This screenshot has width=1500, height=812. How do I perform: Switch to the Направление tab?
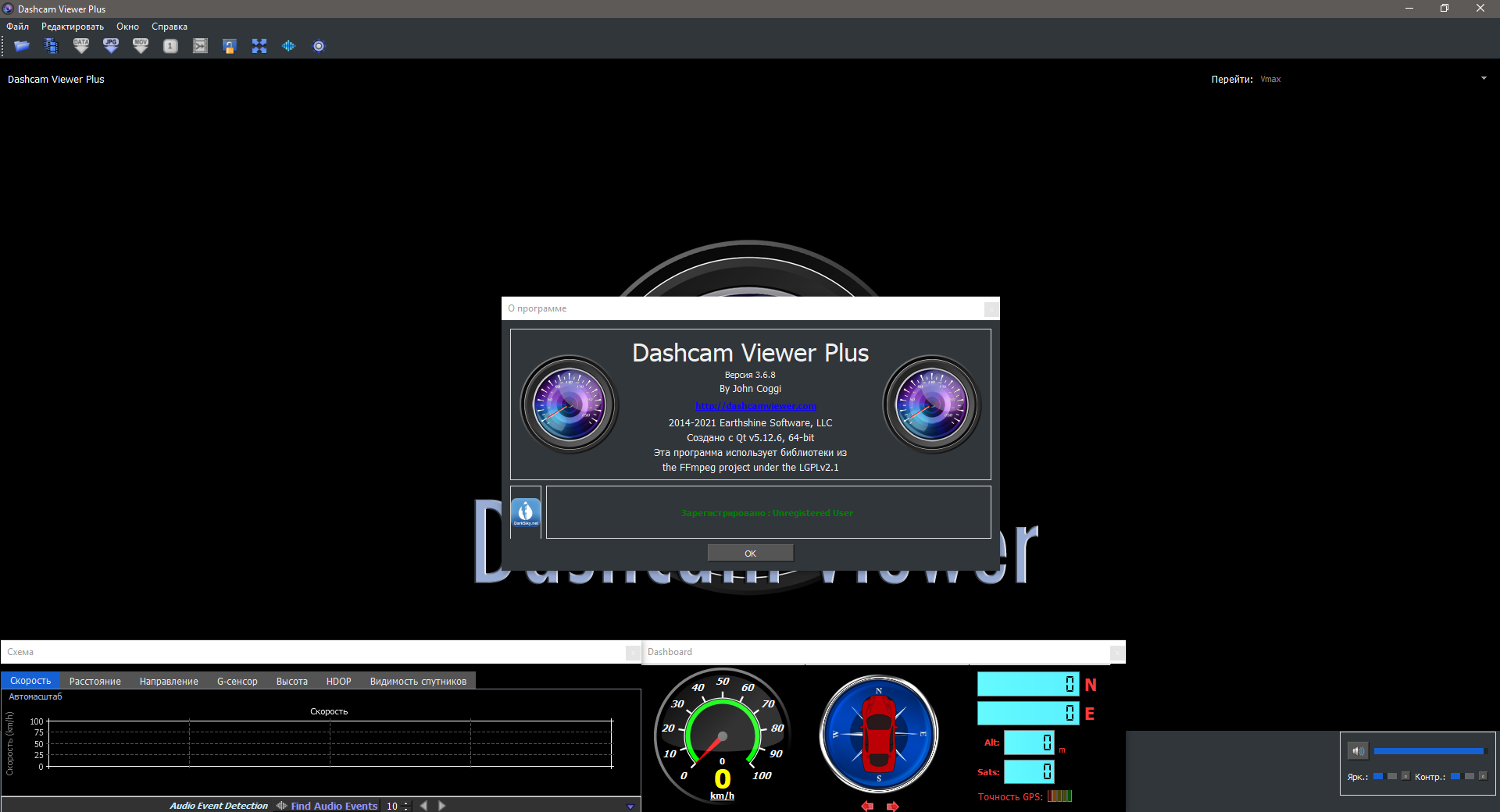pos(169,681)
